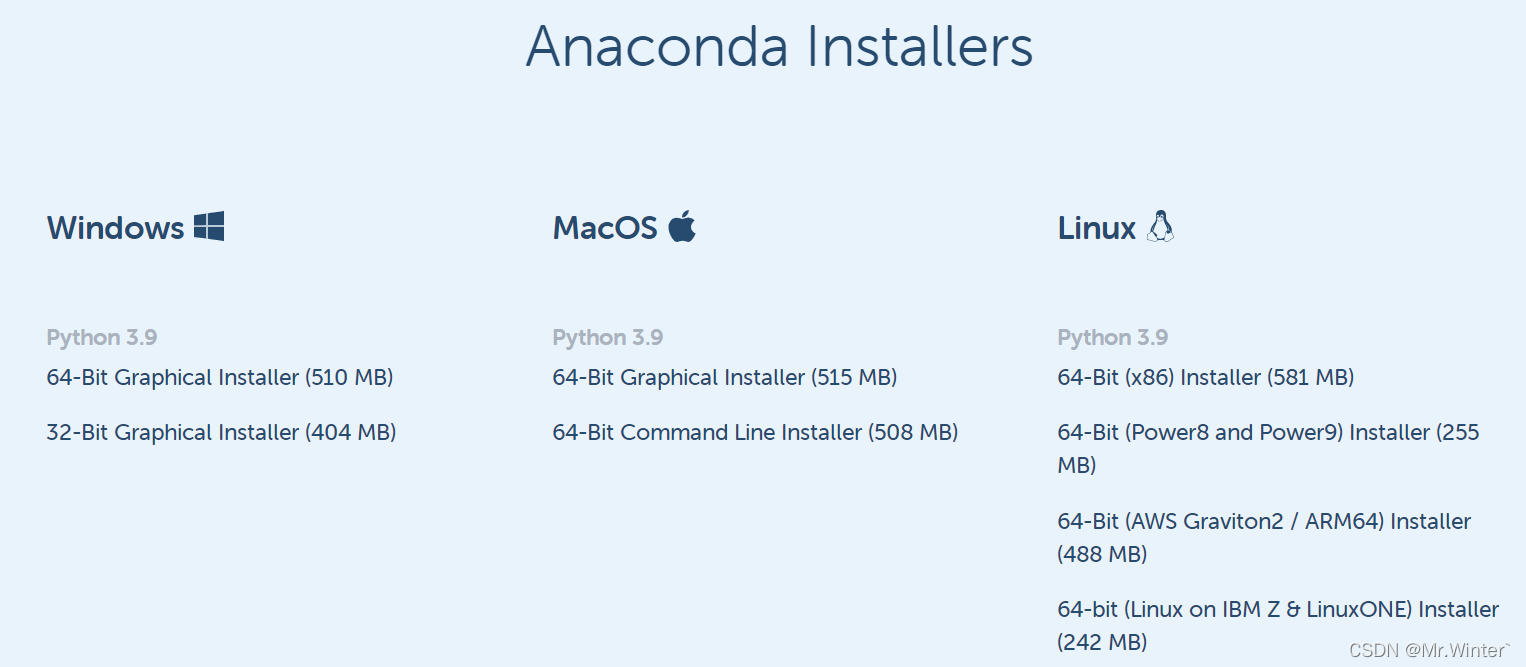Click the Windows section heading

click(115, 228)
